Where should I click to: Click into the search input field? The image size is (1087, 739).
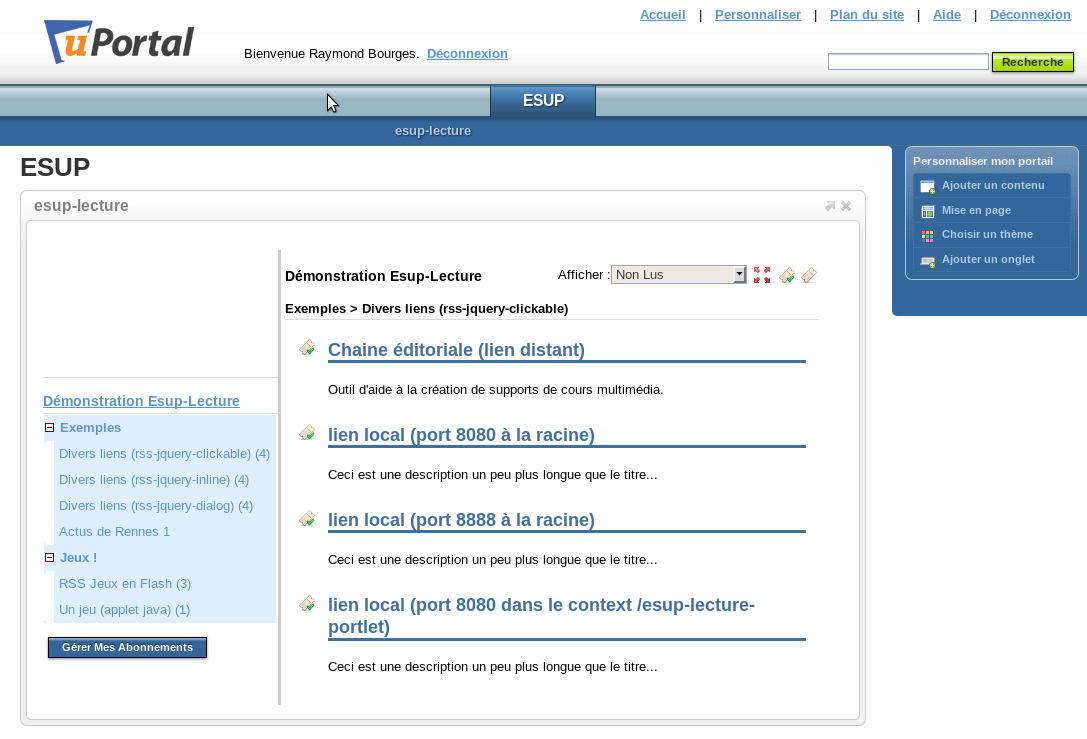908,62
